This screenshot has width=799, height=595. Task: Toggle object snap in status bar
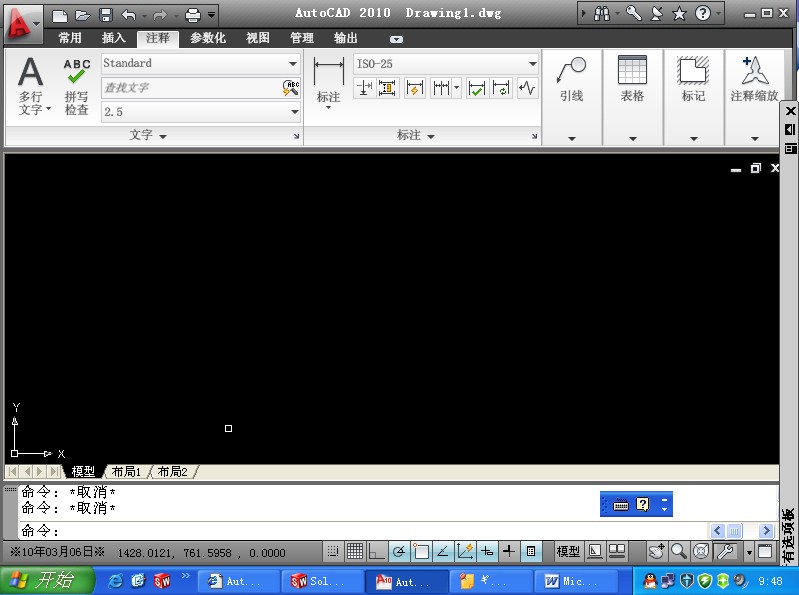[421, 551]
